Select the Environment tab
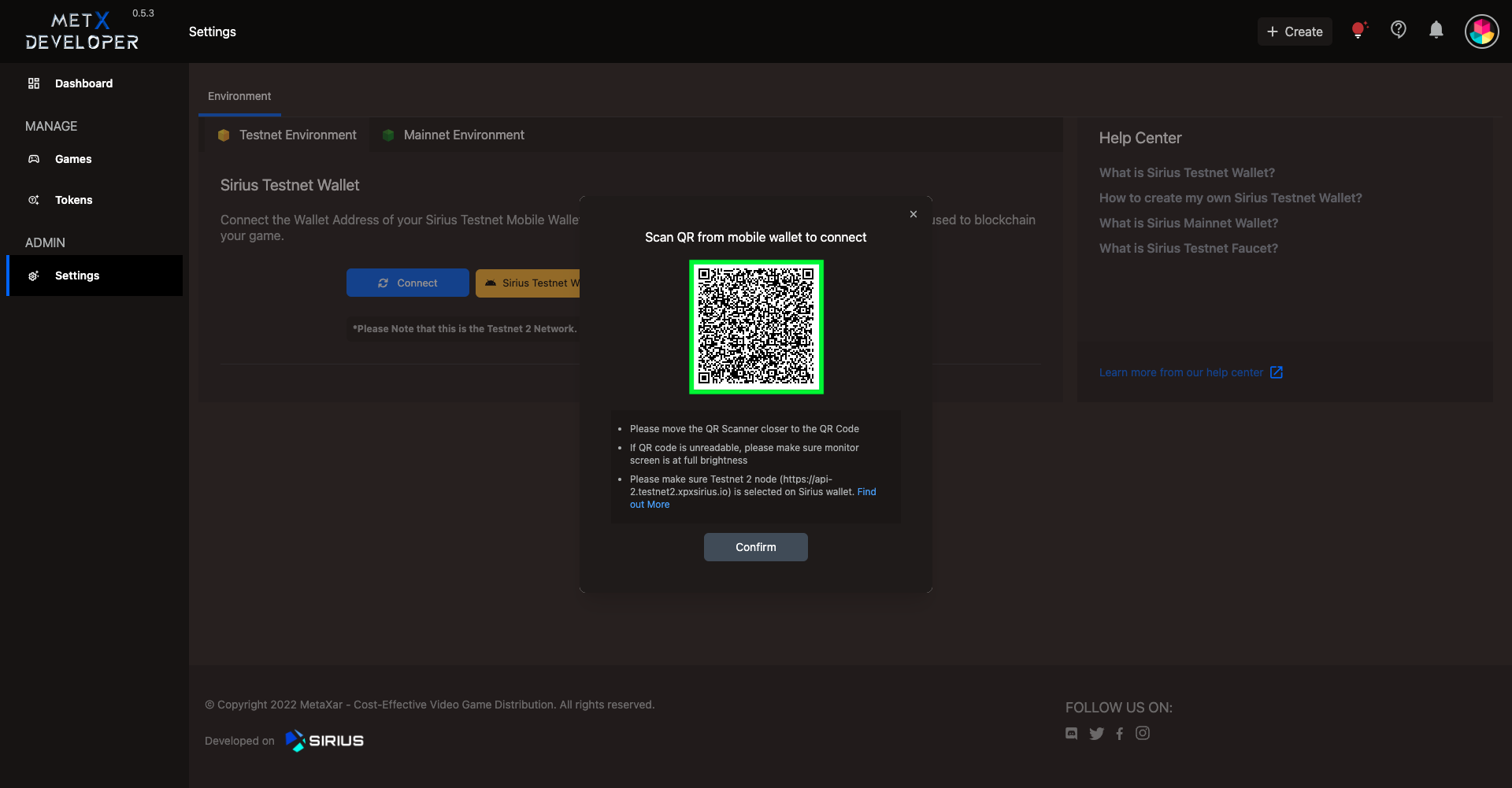 pos(239,96)
